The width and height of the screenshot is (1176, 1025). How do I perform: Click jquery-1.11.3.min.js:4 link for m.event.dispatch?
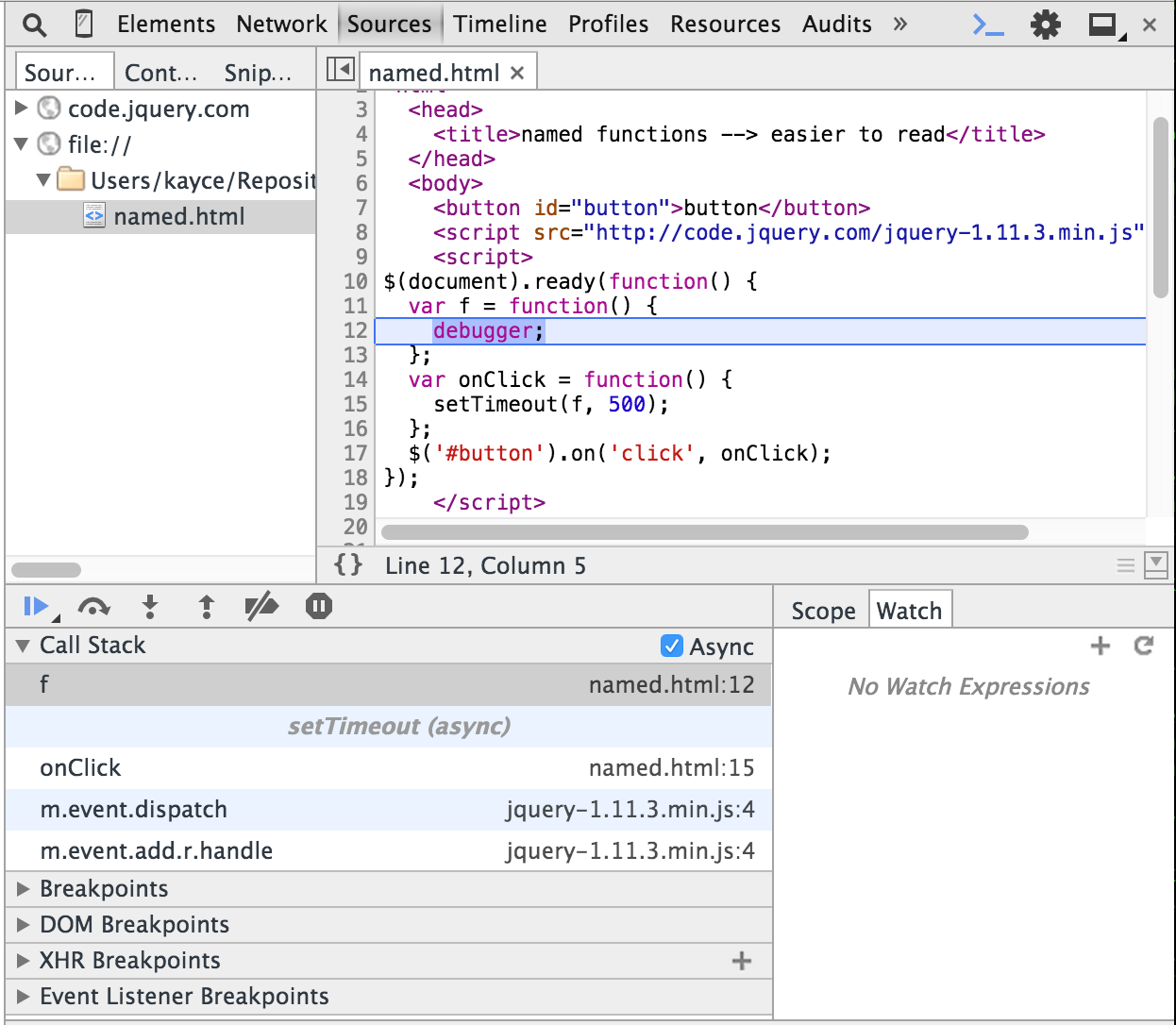[630, 810]
